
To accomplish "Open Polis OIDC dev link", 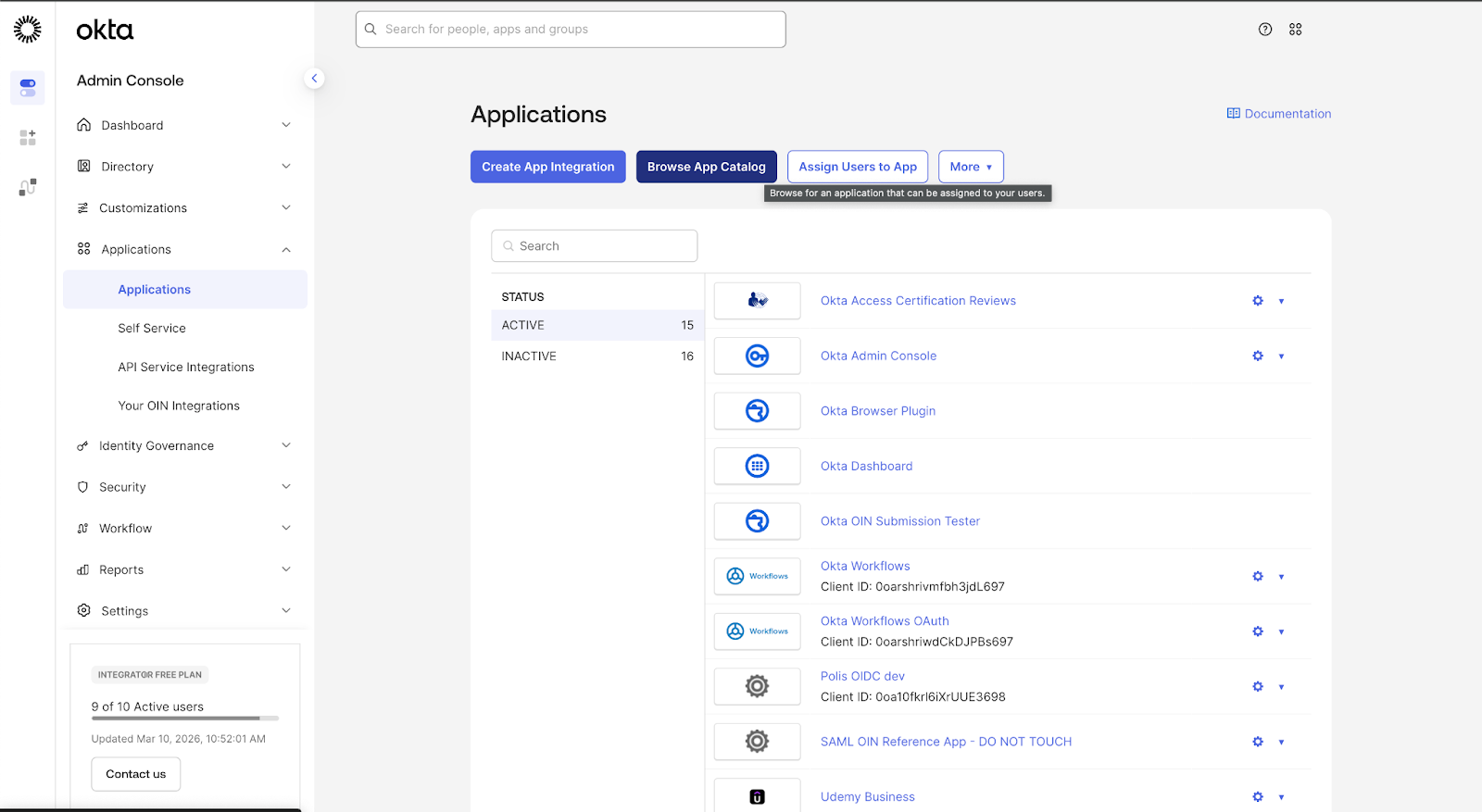I will pos(862,676).
